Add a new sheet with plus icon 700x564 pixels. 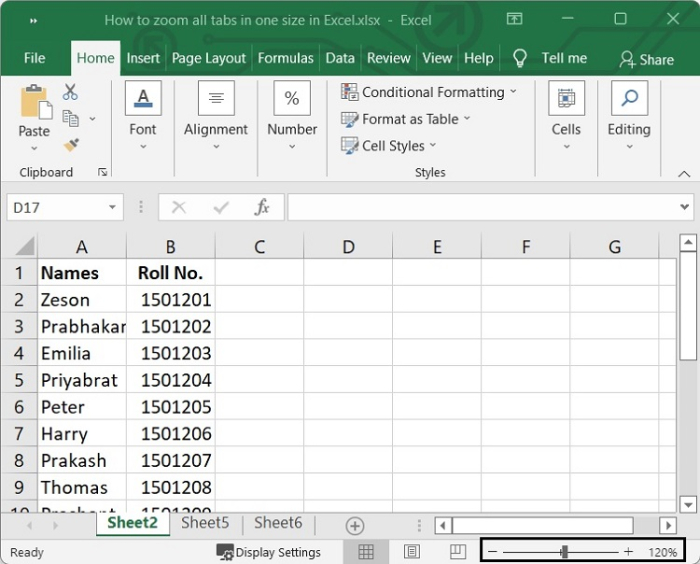point(355,526)
